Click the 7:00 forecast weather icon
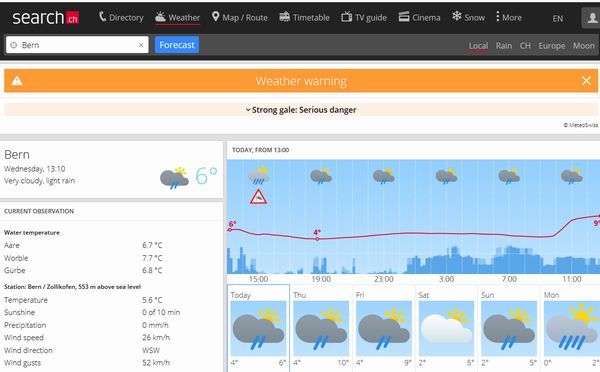 tap(509, 176)
